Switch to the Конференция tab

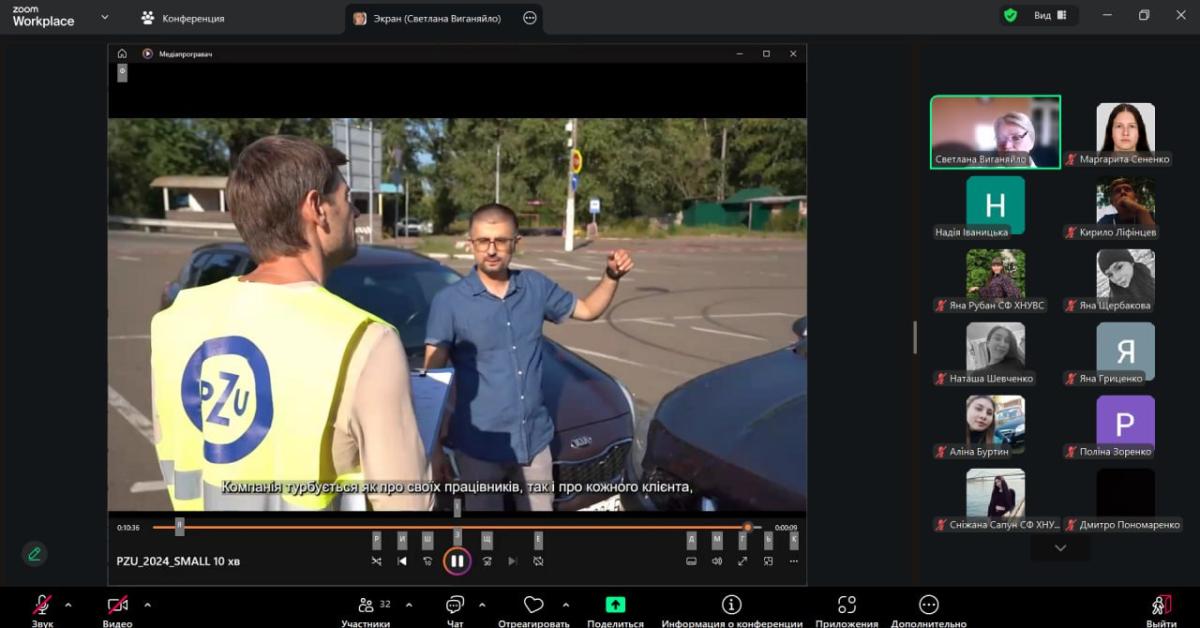tap(183, 18)
